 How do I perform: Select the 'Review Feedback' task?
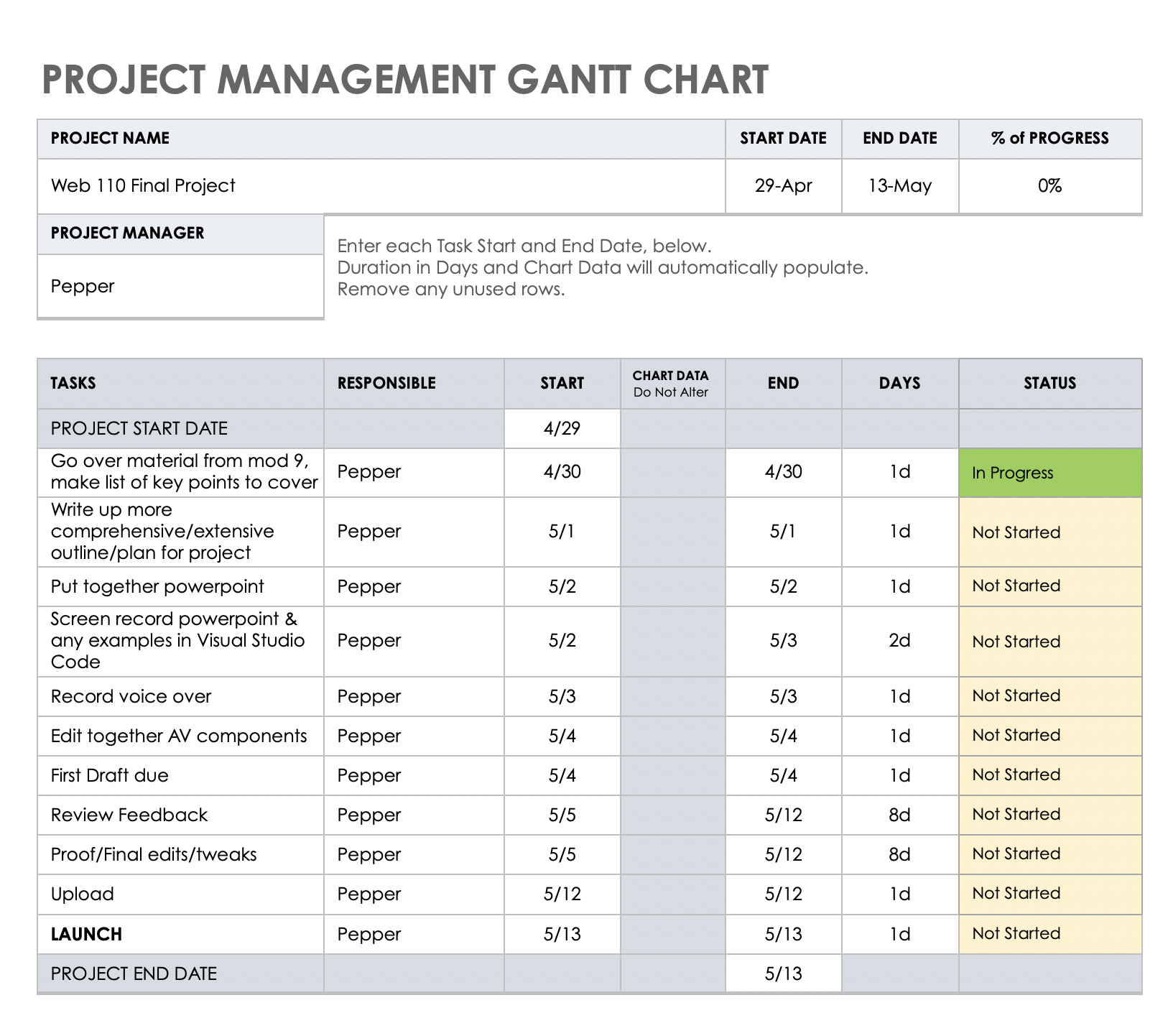180,815
